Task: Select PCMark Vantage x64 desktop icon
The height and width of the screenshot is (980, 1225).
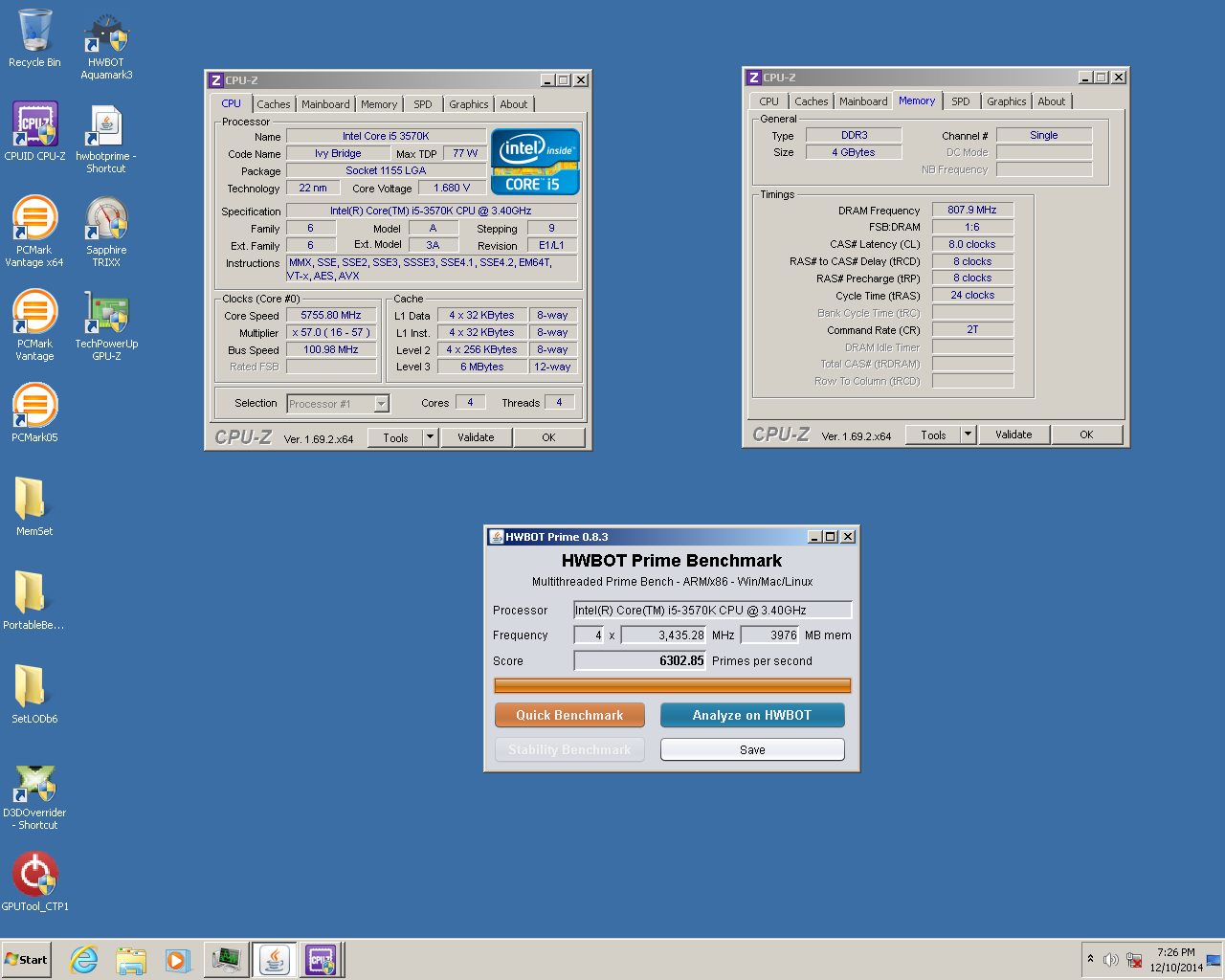Action: pos(34,231)
